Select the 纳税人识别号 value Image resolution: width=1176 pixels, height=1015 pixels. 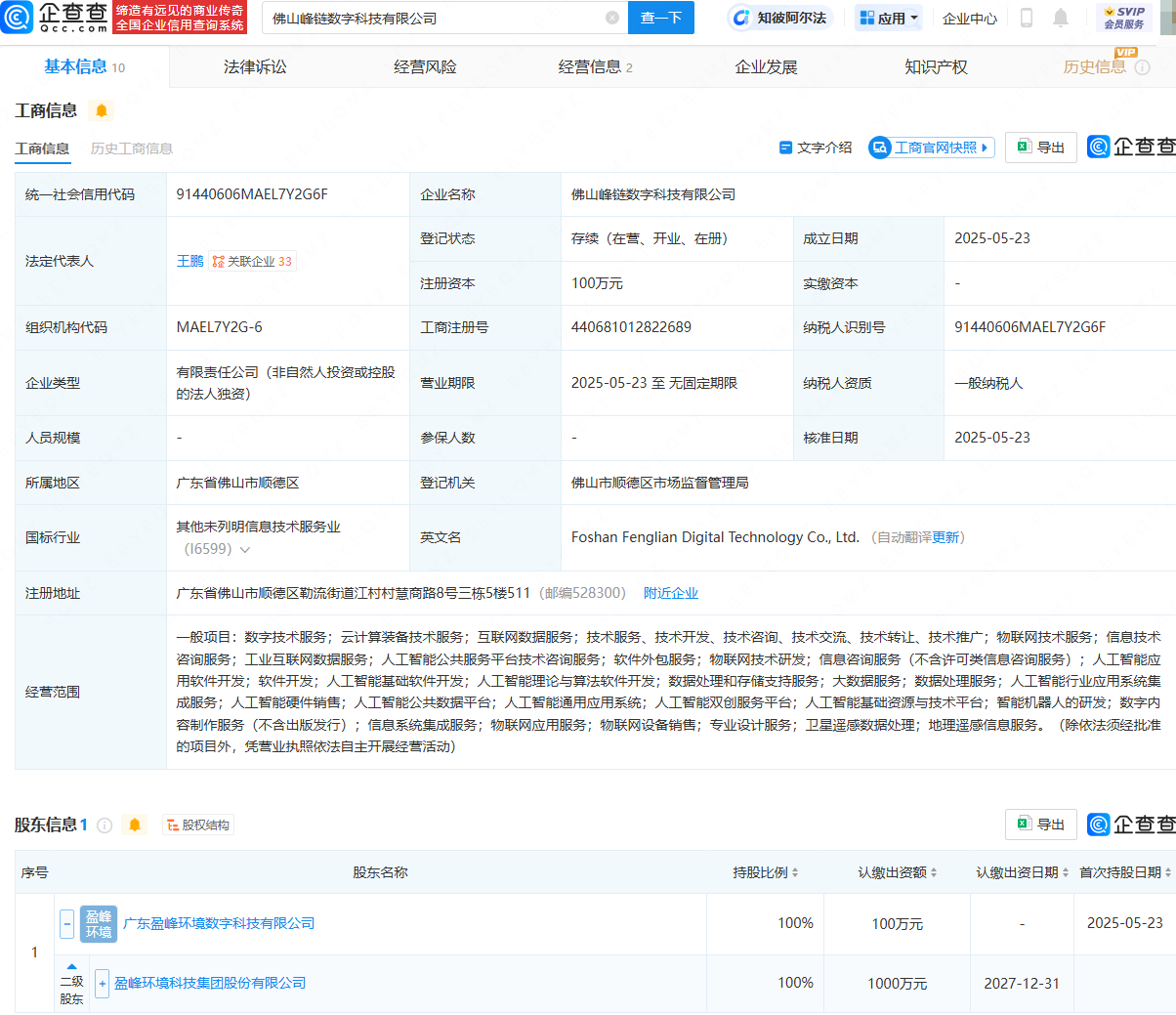coord(1030,327)
